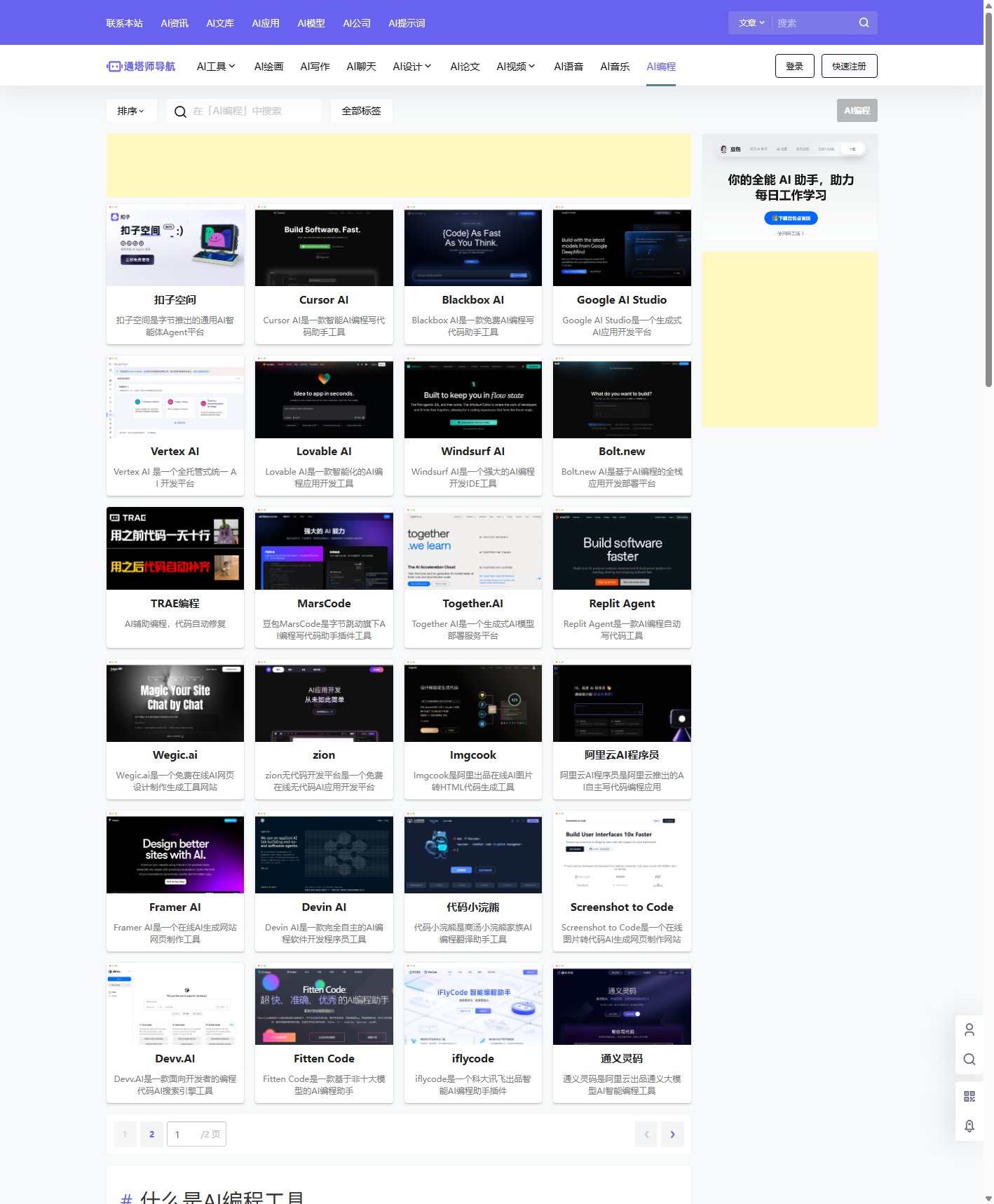Screen dimensions: 994x1204
Task: Go to page 2 in pagination
Action: tap(151, 1134)
